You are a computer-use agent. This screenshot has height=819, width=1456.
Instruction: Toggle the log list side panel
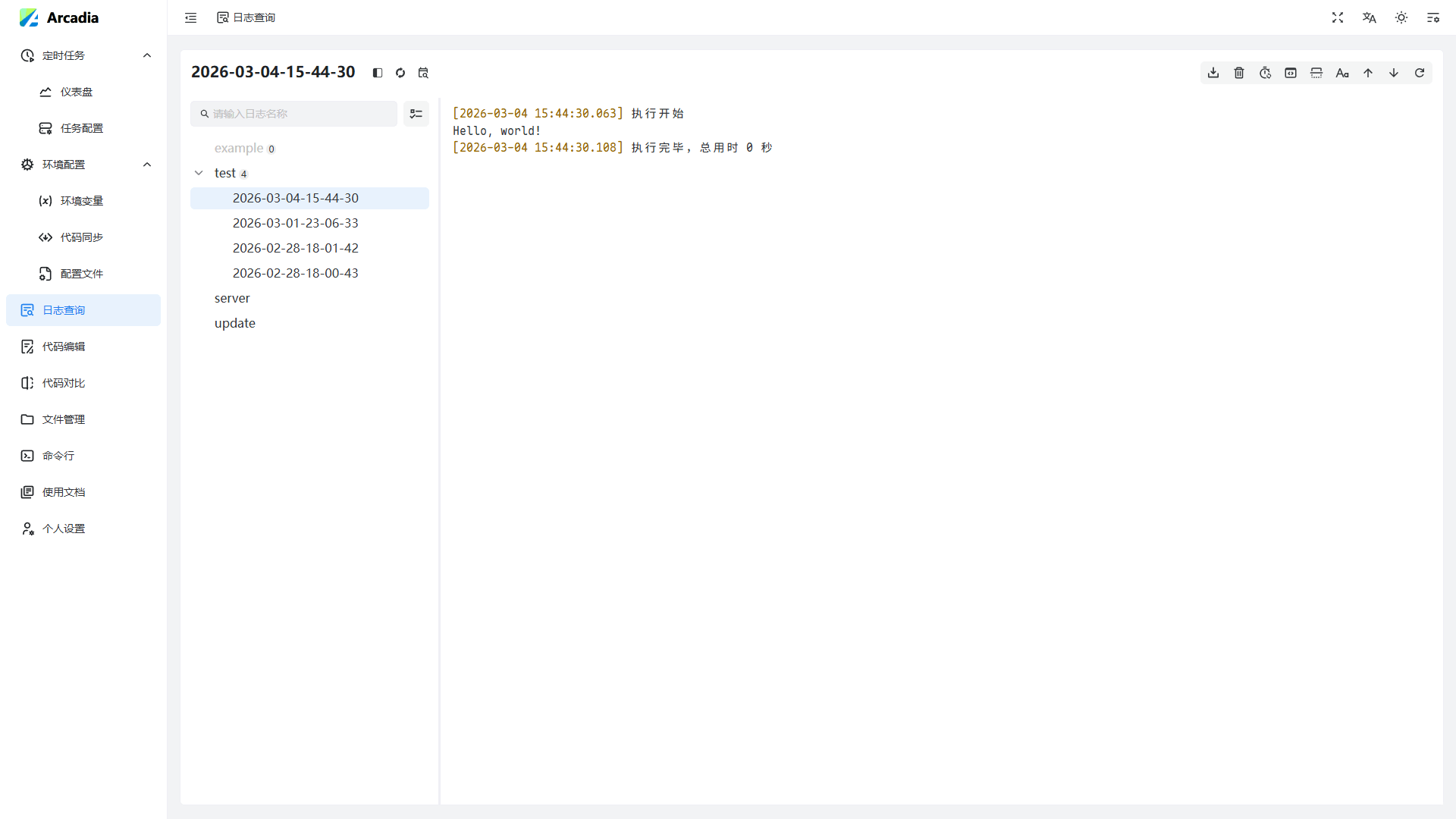[x=378, y=73]
